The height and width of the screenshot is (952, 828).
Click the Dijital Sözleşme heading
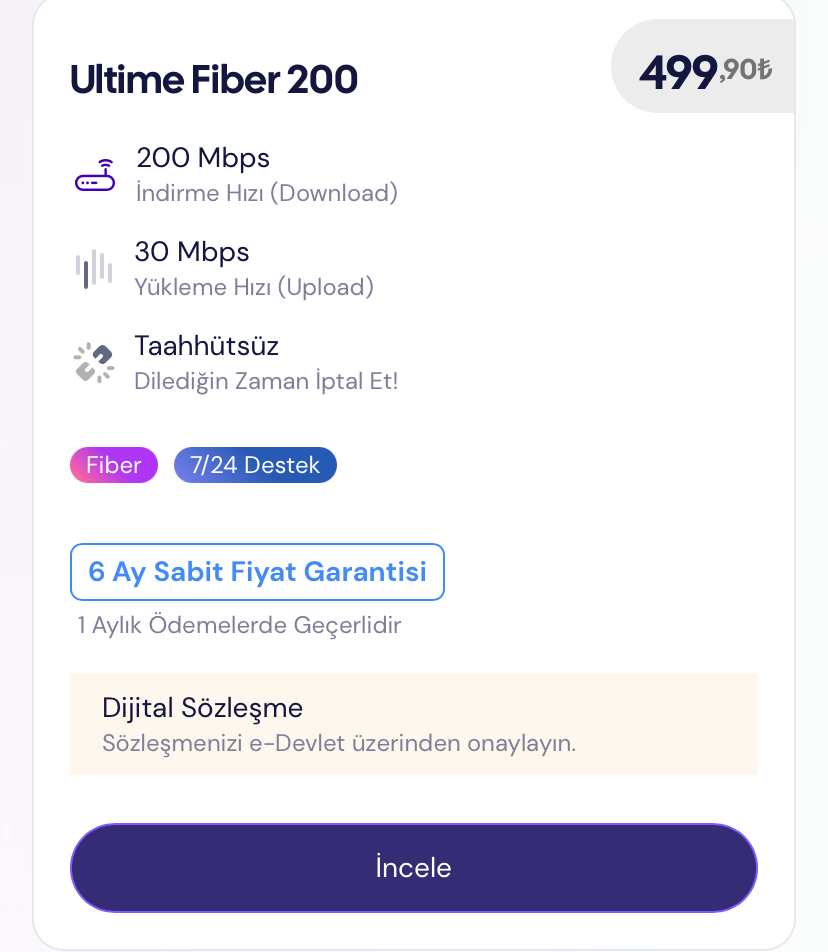202,708
